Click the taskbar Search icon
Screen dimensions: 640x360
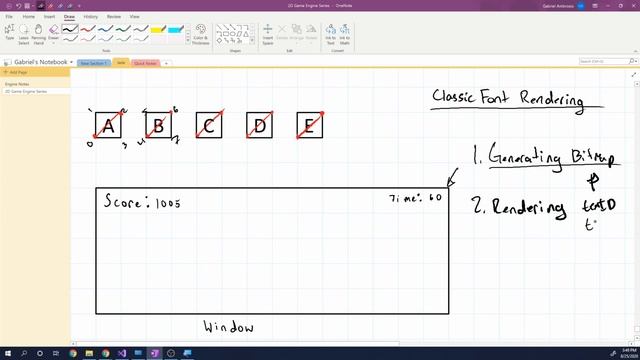point(24,353)
